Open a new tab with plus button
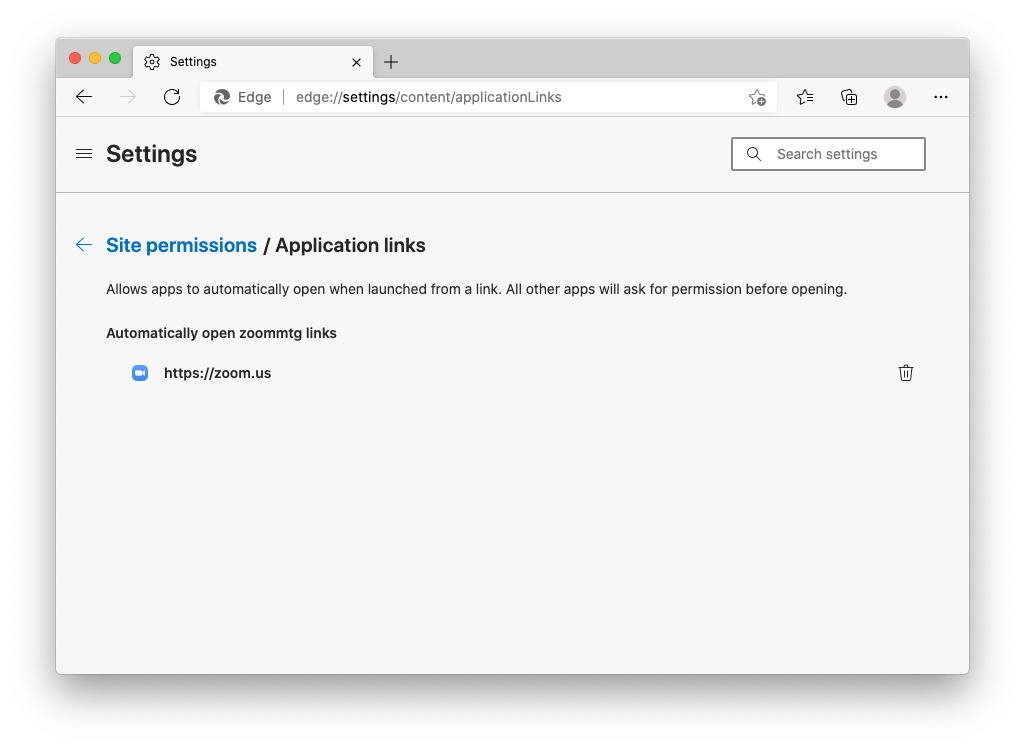Image resolution: width=1025 pixels, height=748 pixels. (x=391, y=62)
